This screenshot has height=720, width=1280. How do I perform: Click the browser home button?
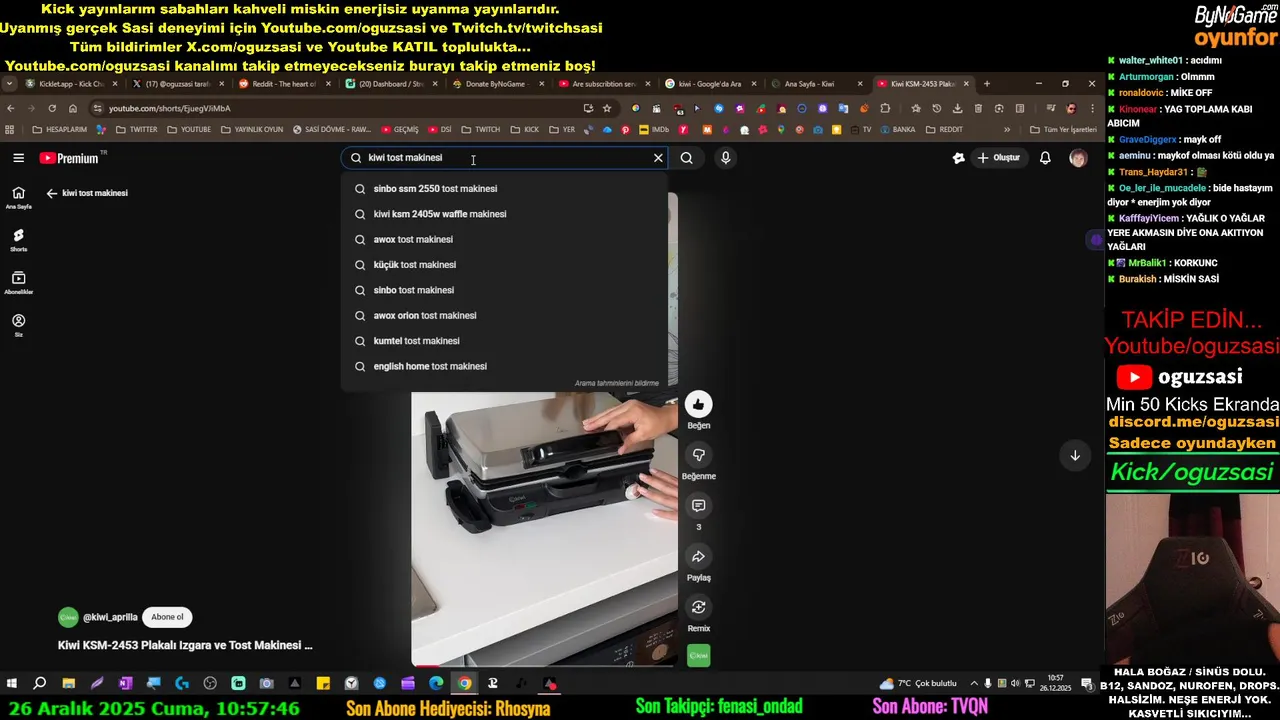[x=73, y=108]
